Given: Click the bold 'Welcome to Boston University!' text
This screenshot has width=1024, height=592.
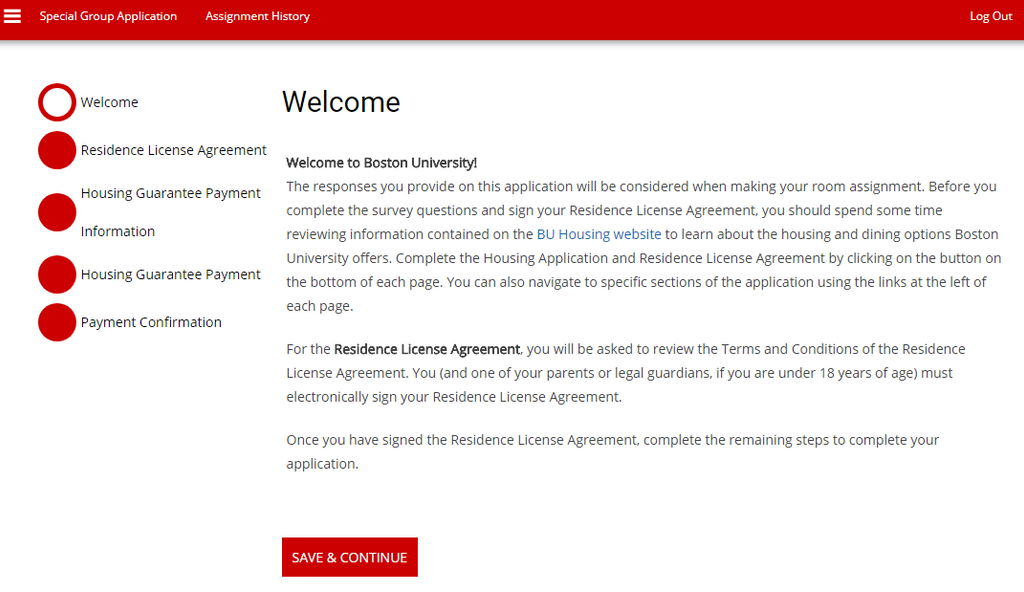Looking at the screenshot, I should [x=381, y=162].
